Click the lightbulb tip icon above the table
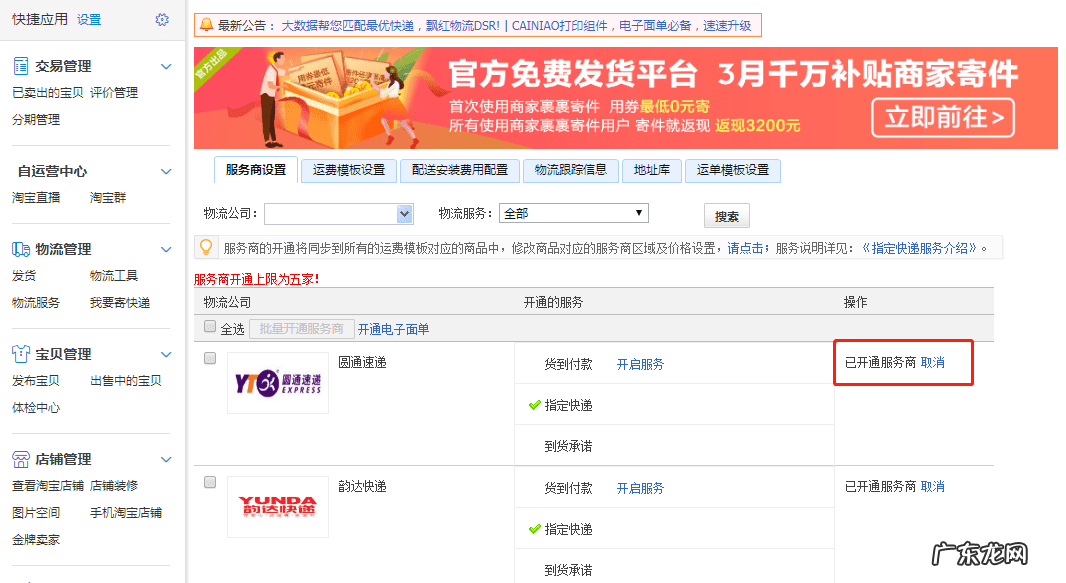Image resolution: width=1066 pixels, height=583 pixels. [206, 246]
